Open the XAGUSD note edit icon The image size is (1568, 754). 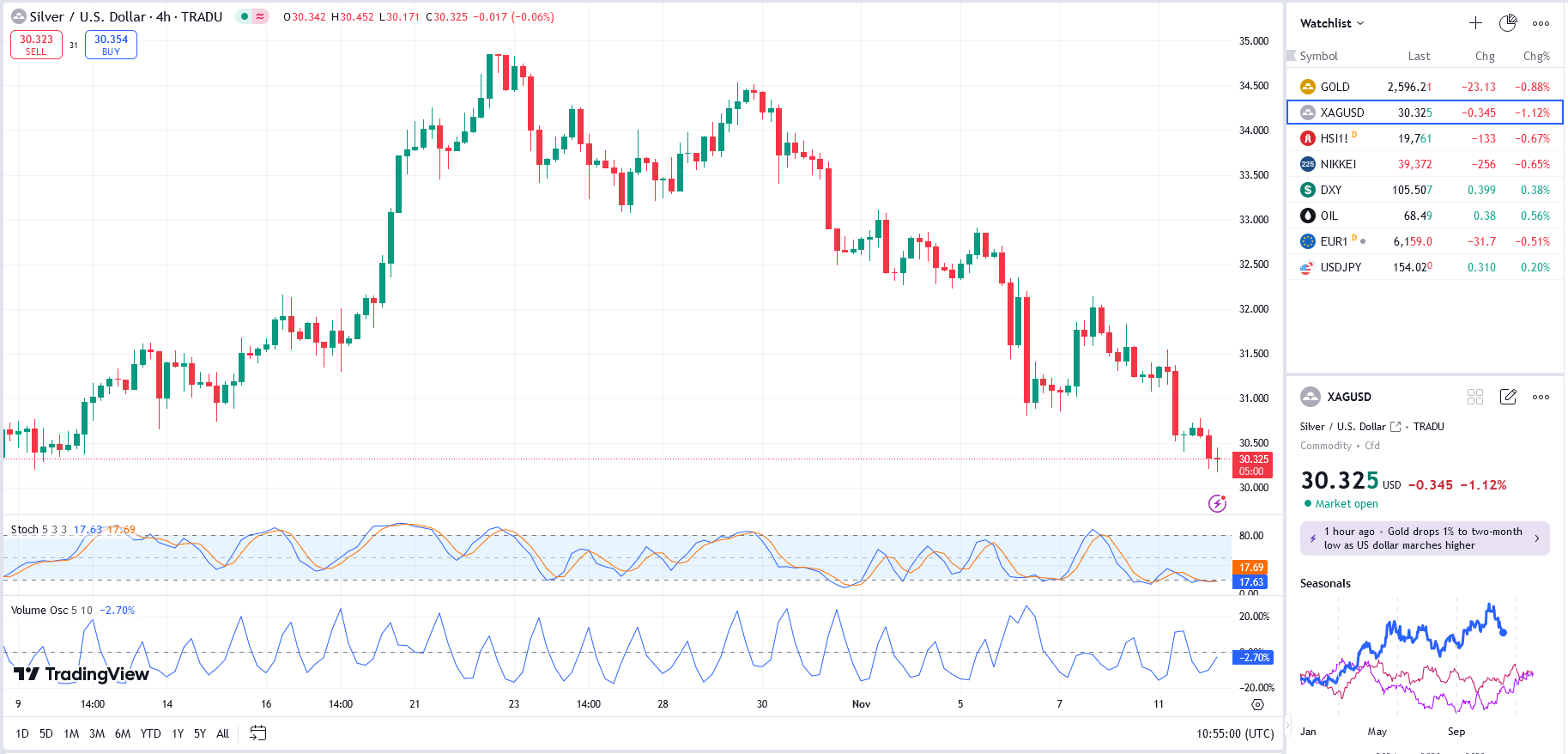click(x=1508, y=397)
